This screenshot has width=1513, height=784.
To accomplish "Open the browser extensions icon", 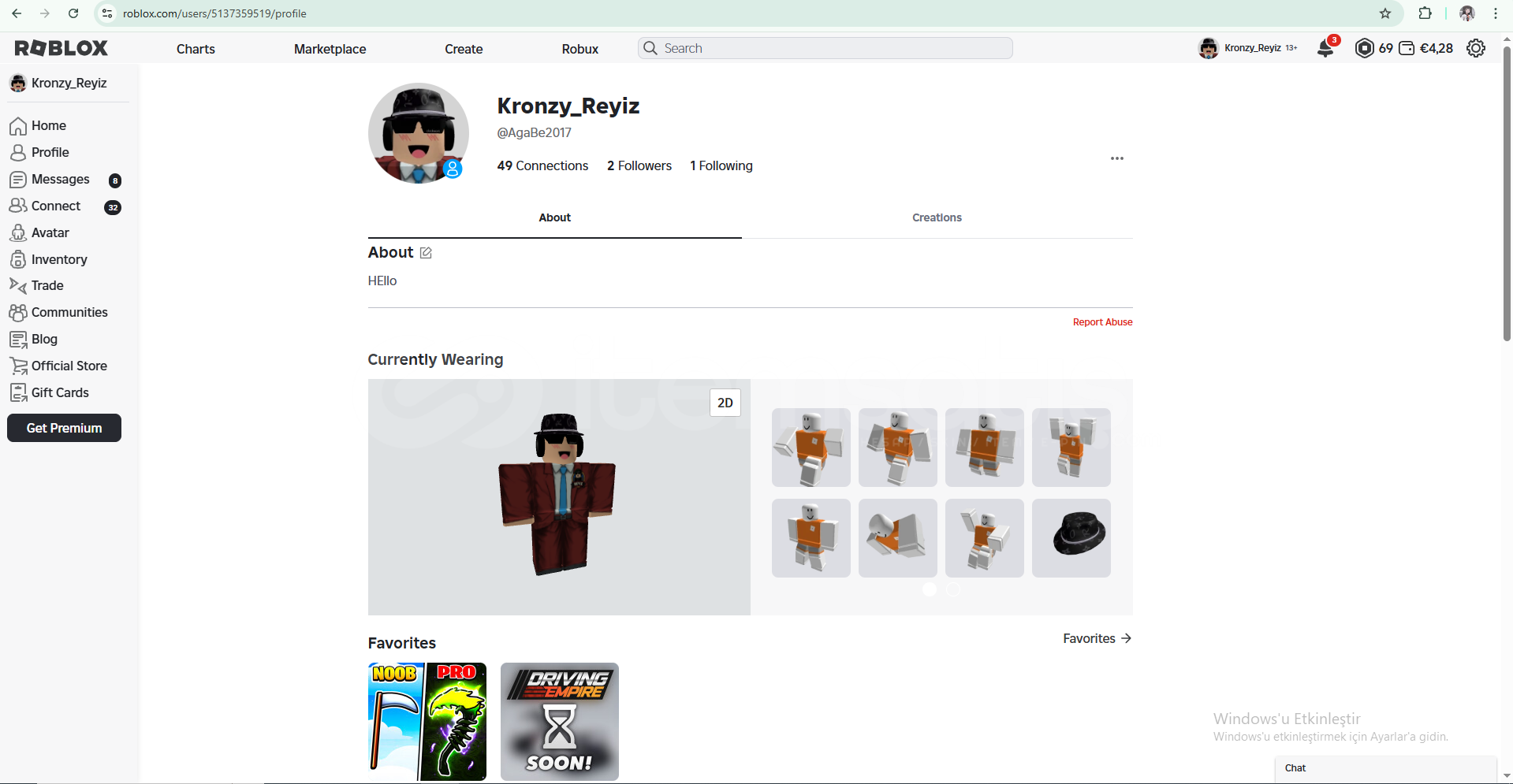I will point(1425,13).
